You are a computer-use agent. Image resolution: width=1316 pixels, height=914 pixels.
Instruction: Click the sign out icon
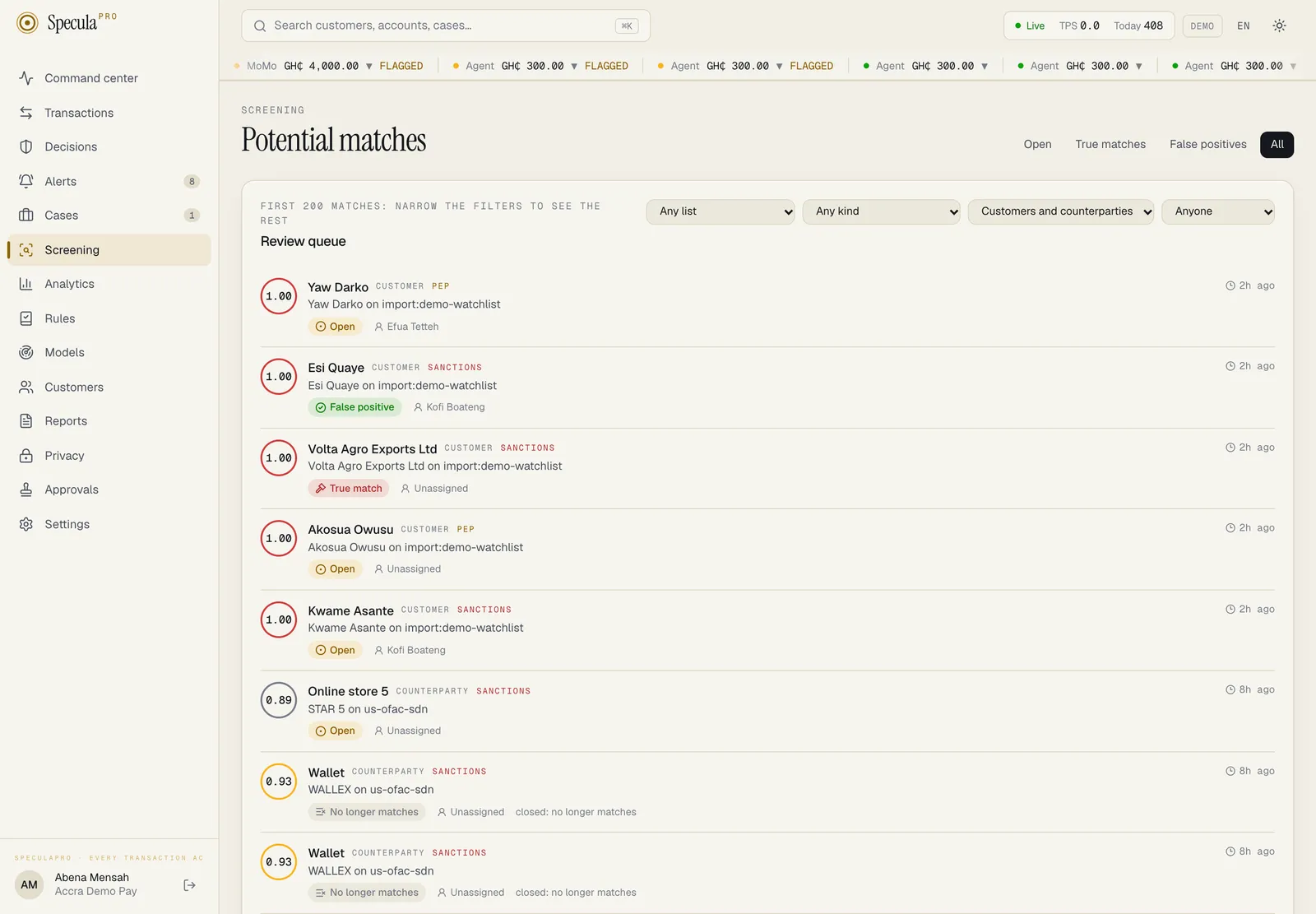[190, 885]
